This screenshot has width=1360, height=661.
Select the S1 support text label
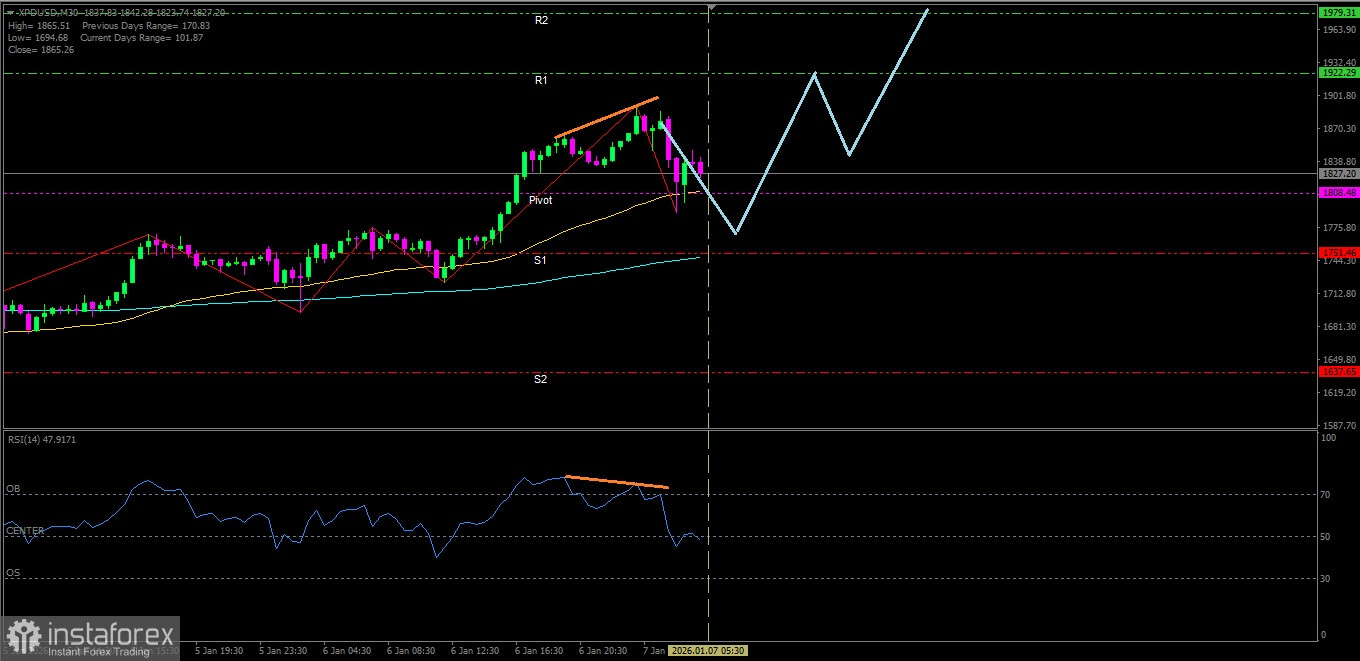[x=540, y=260]
